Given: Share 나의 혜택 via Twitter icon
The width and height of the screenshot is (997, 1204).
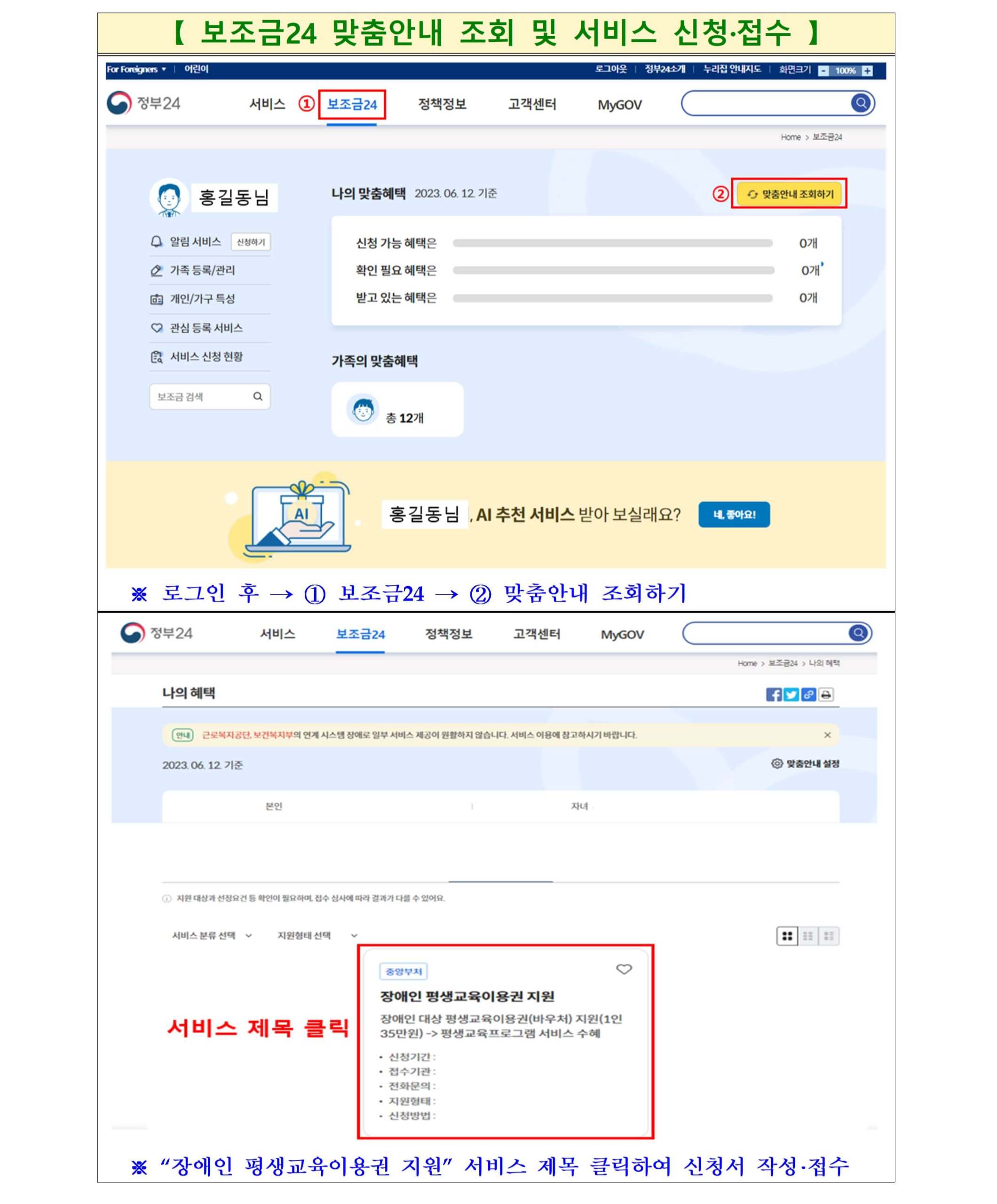Looking at the screenshot, I should [791, 694].
